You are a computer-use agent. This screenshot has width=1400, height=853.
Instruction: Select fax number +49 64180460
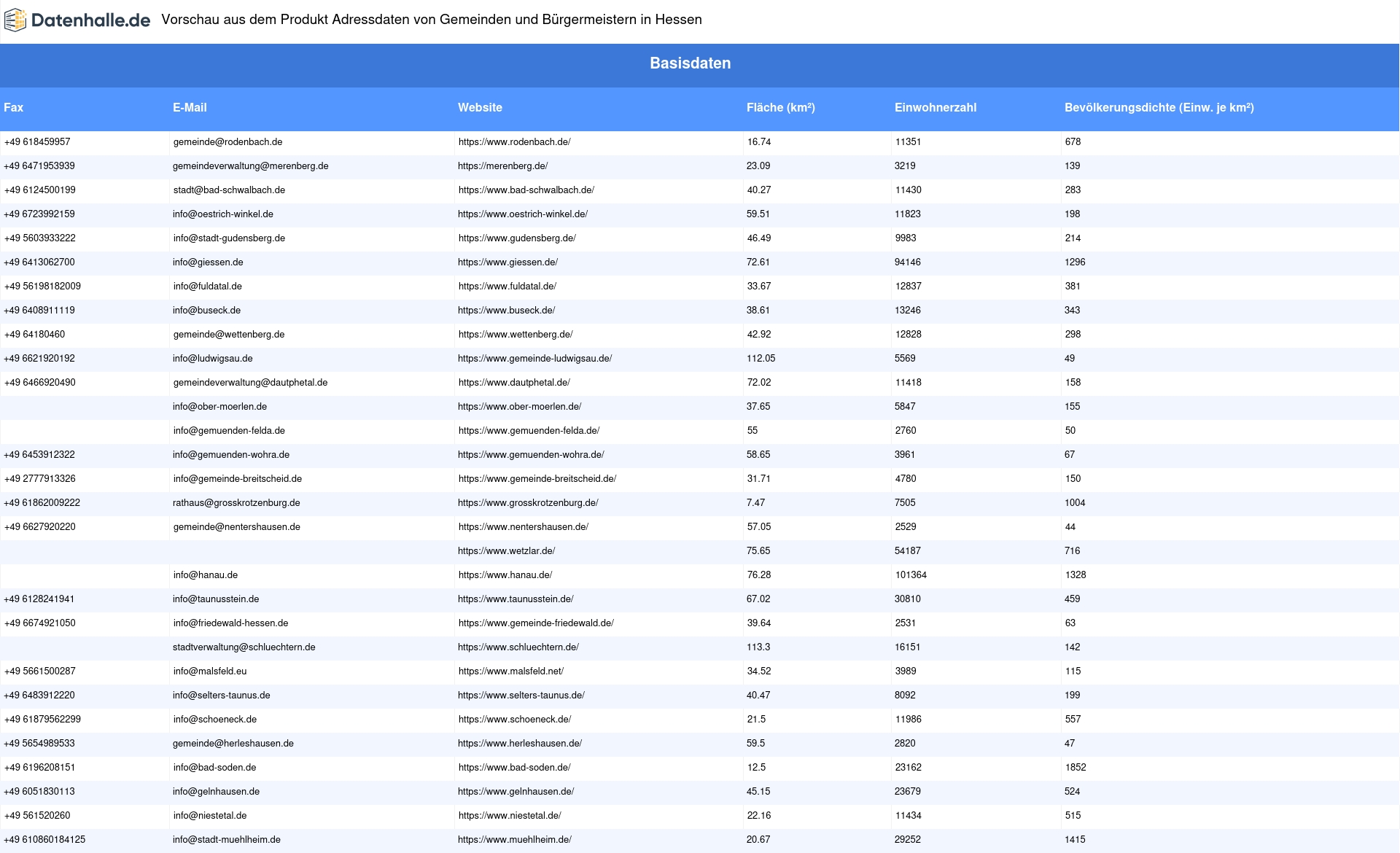pyautogui.click(x=34, y=335)
